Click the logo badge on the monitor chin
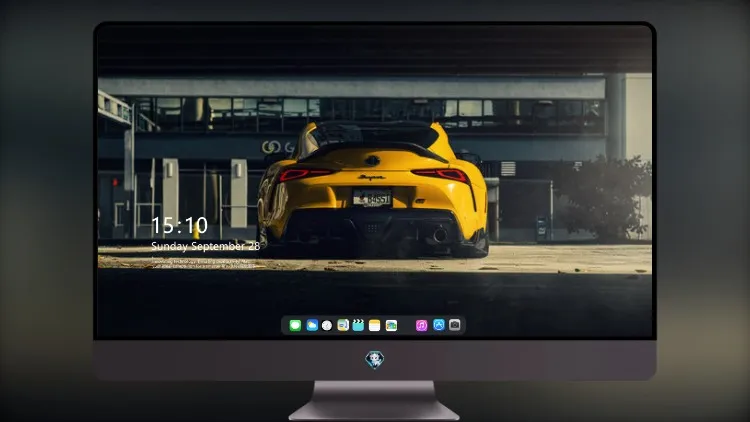 375,360
